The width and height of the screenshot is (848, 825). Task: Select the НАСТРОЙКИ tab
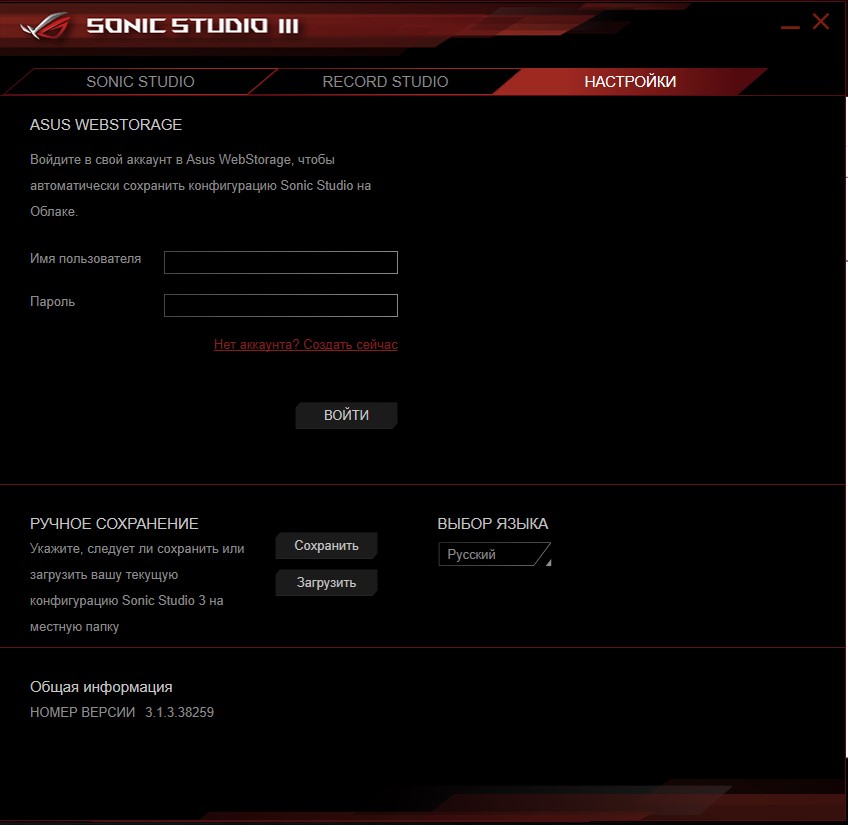click(x=630, y=82)
